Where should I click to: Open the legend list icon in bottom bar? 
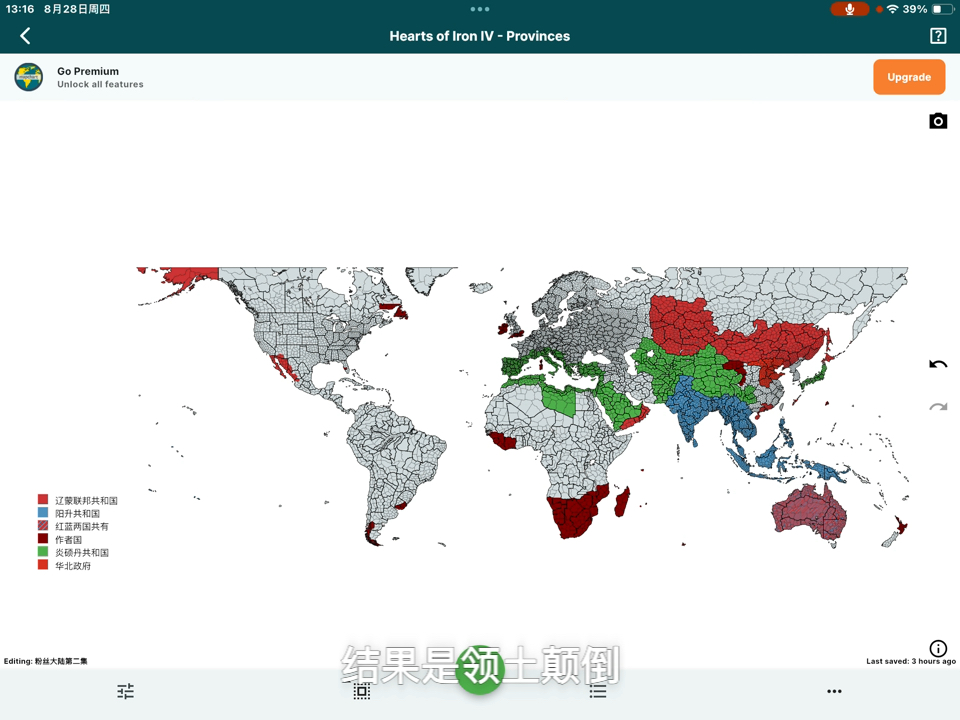(x=598, y=692)
